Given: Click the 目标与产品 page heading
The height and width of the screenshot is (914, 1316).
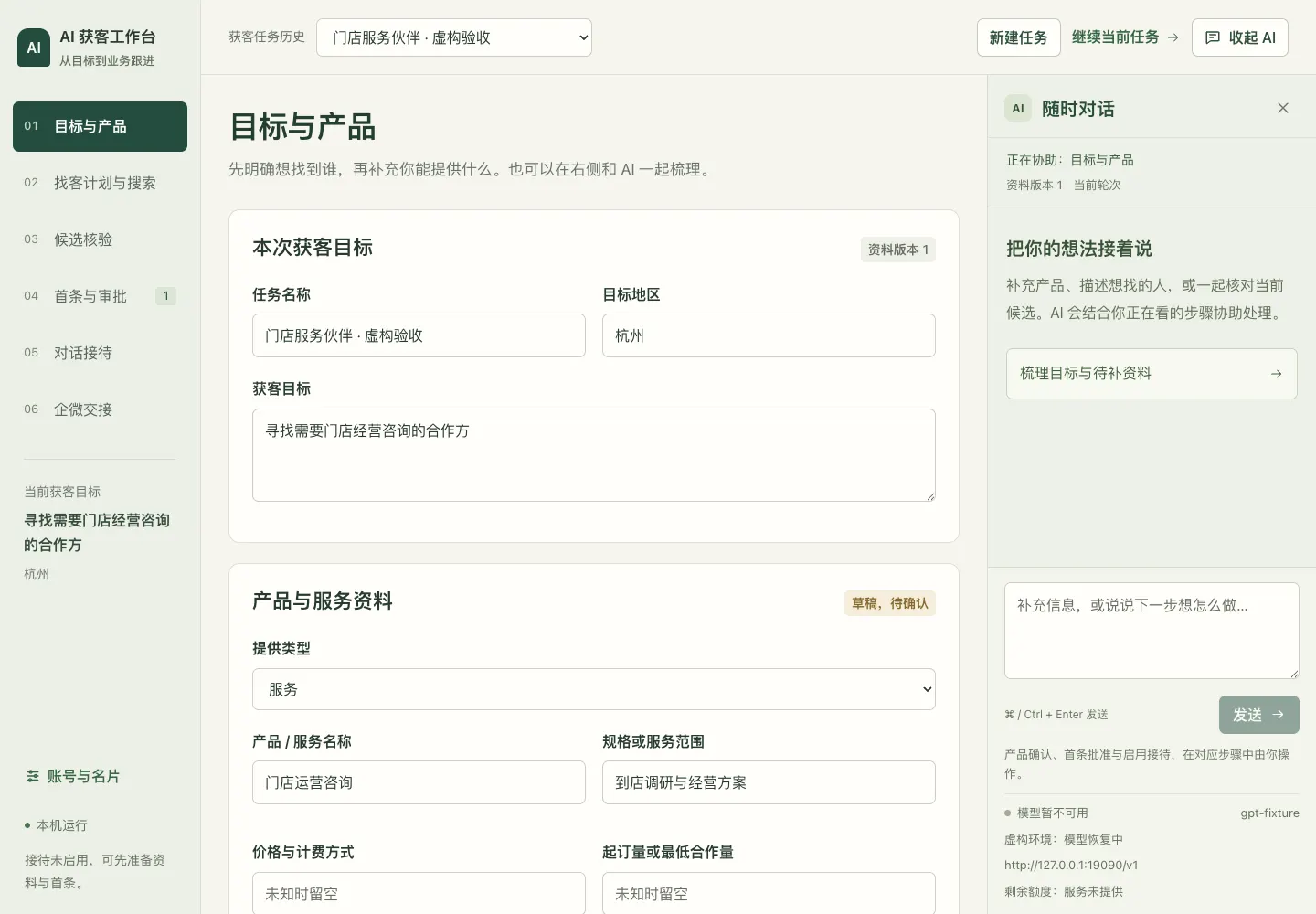Looking at the screenshot, I should click(302, 127).
